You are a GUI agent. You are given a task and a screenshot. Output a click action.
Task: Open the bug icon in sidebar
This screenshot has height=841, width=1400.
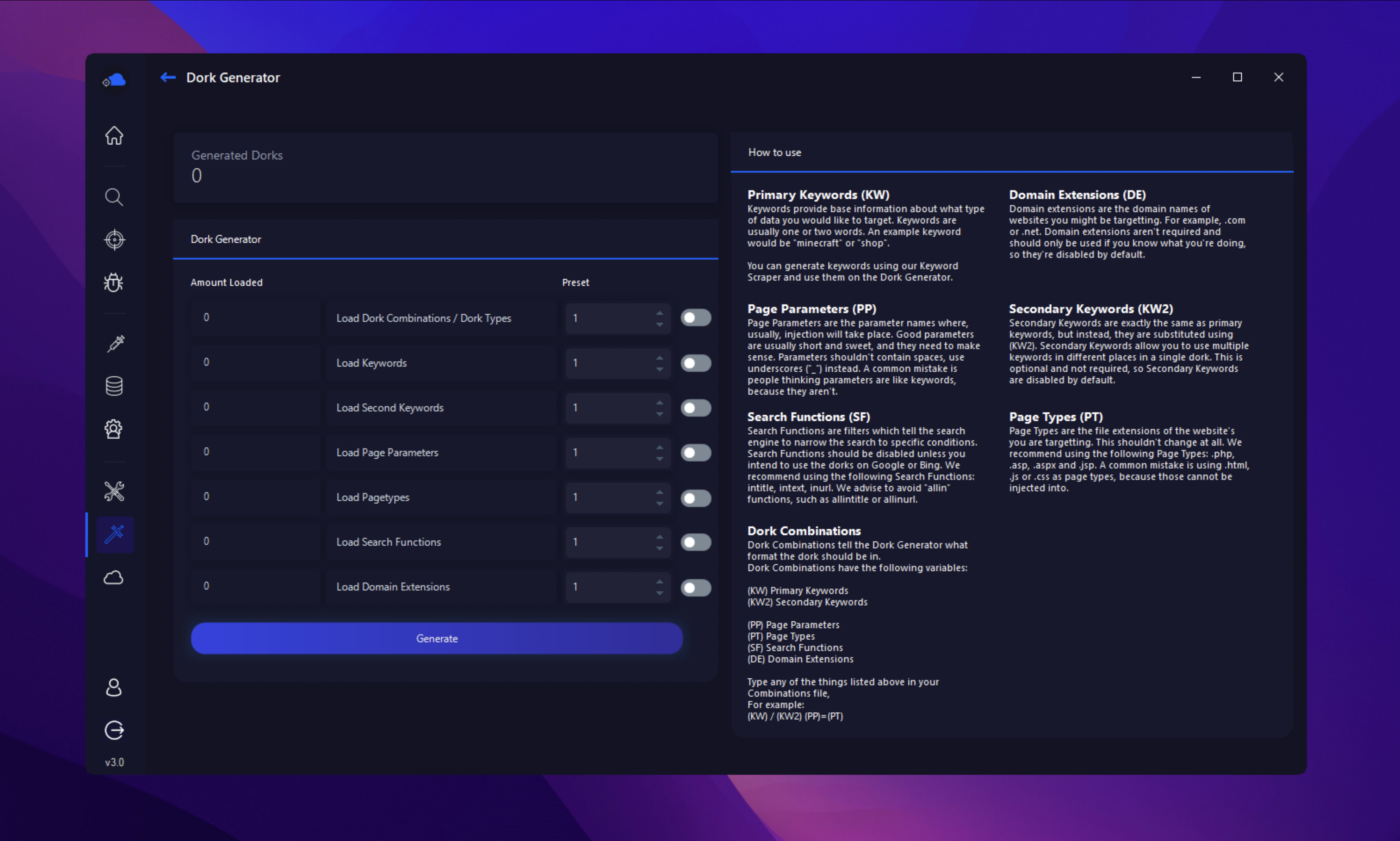click(114, 282)
